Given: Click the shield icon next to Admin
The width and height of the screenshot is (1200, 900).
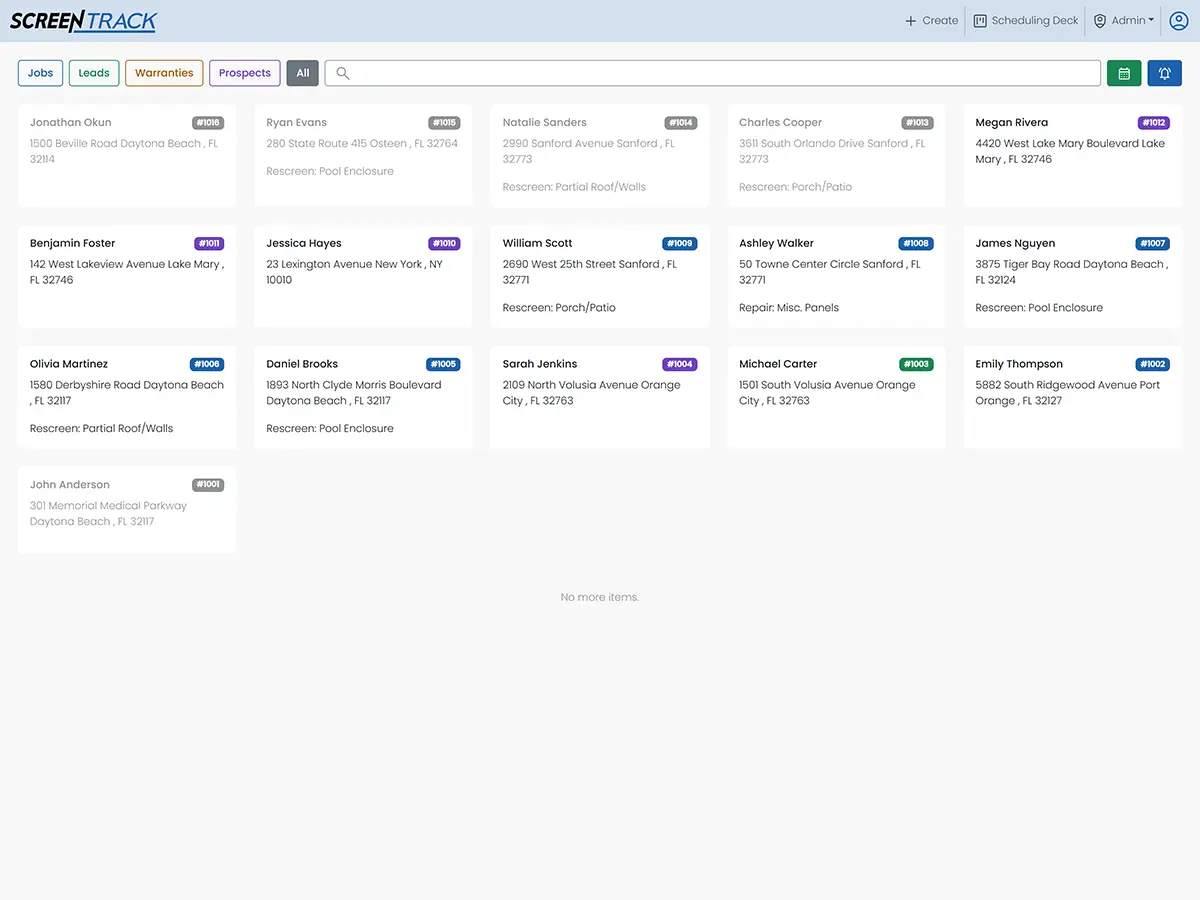Looking at the screenshot, I should pos(1100,20).
